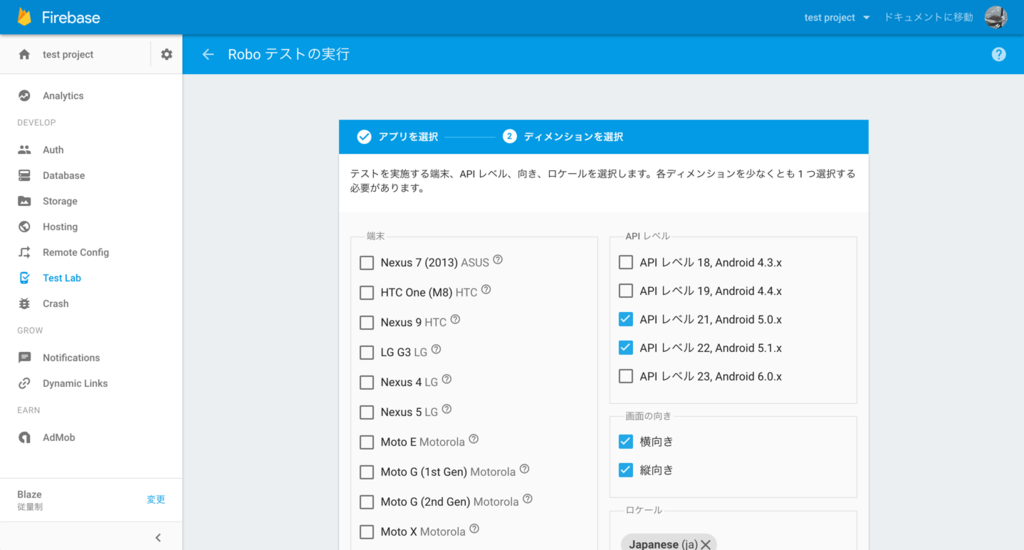The width and height of the screenshot is (1024, 550).
Task: Click the Storage folder icon
Action: click(24, 201)
